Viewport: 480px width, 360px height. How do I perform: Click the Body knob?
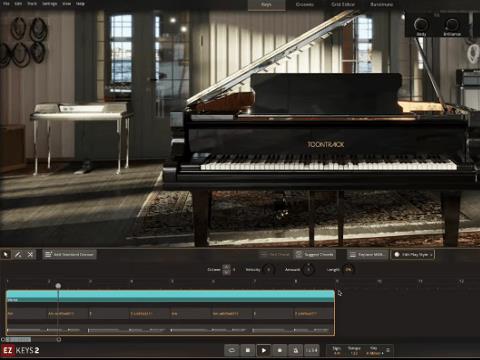coord(421,24)
